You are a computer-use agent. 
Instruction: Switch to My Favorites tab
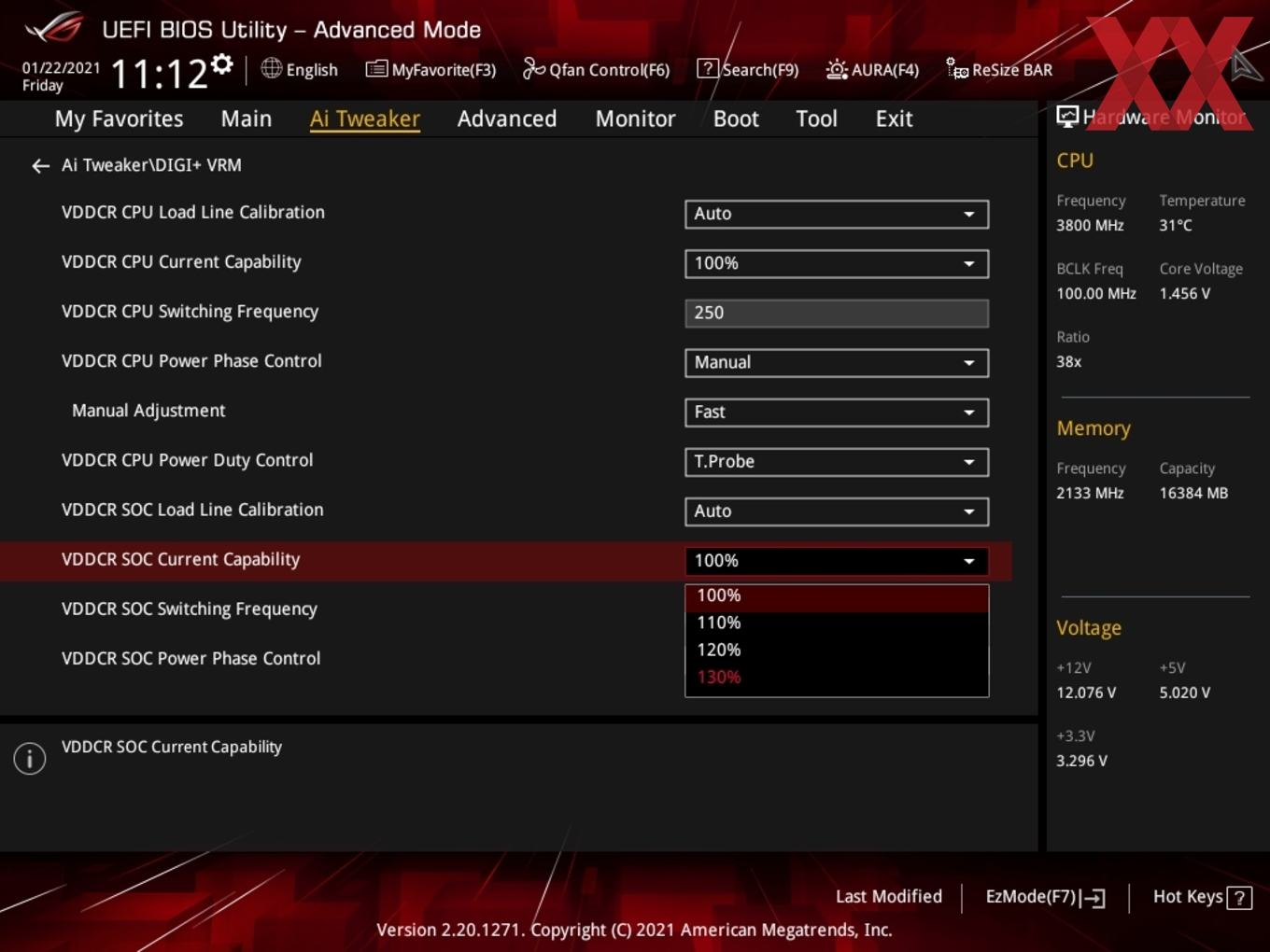119,119
